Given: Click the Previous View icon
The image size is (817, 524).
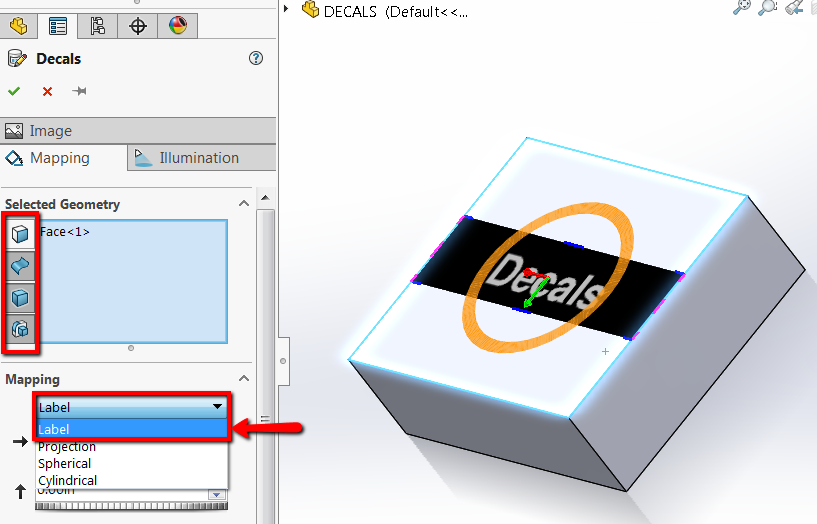Looking at the screenshot, I should (794, 7).
